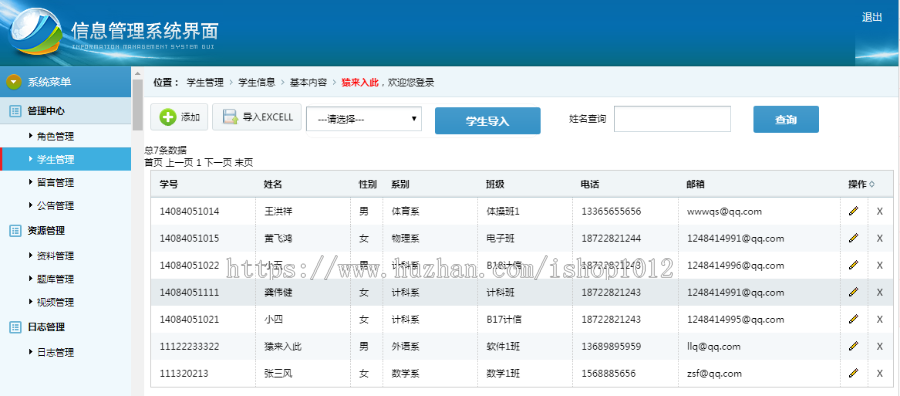The width and height of the screenshot is (900, 396).
Task: Click student number 14084051014
Action: coord(189,211)
